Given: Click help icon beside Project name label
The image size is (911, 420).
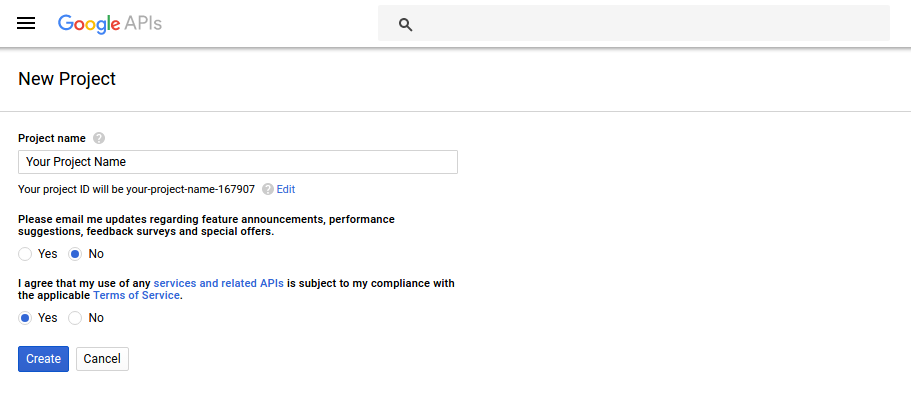Looking at the screenshot, I should pyautogui.click(x=99, y=138).
